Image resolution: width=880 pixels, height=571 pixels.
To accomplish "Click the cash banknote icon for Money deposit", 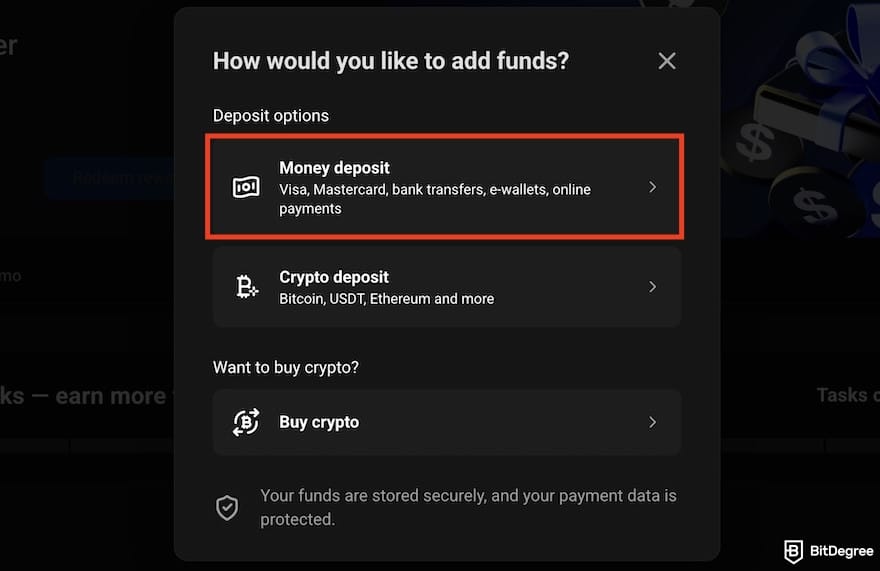I will point(246,187).
